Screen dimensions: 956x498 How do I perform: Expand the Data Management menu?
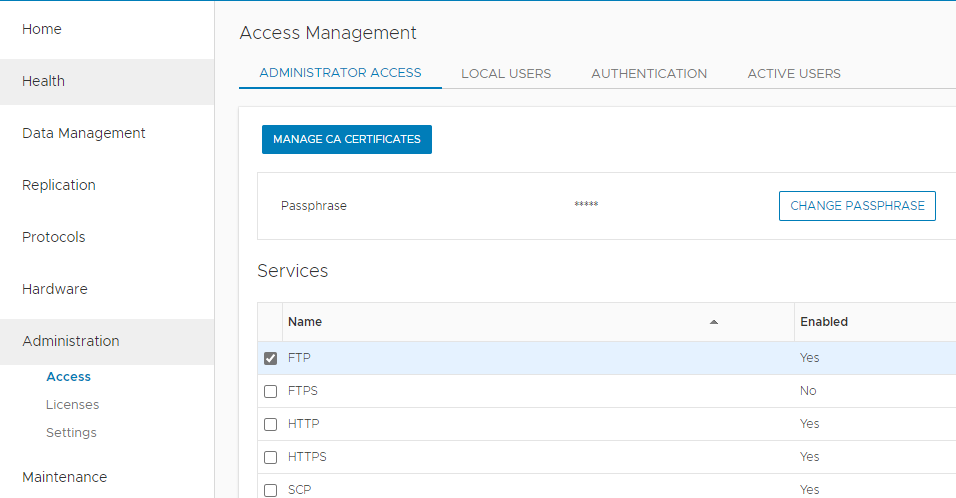point(84,133)
